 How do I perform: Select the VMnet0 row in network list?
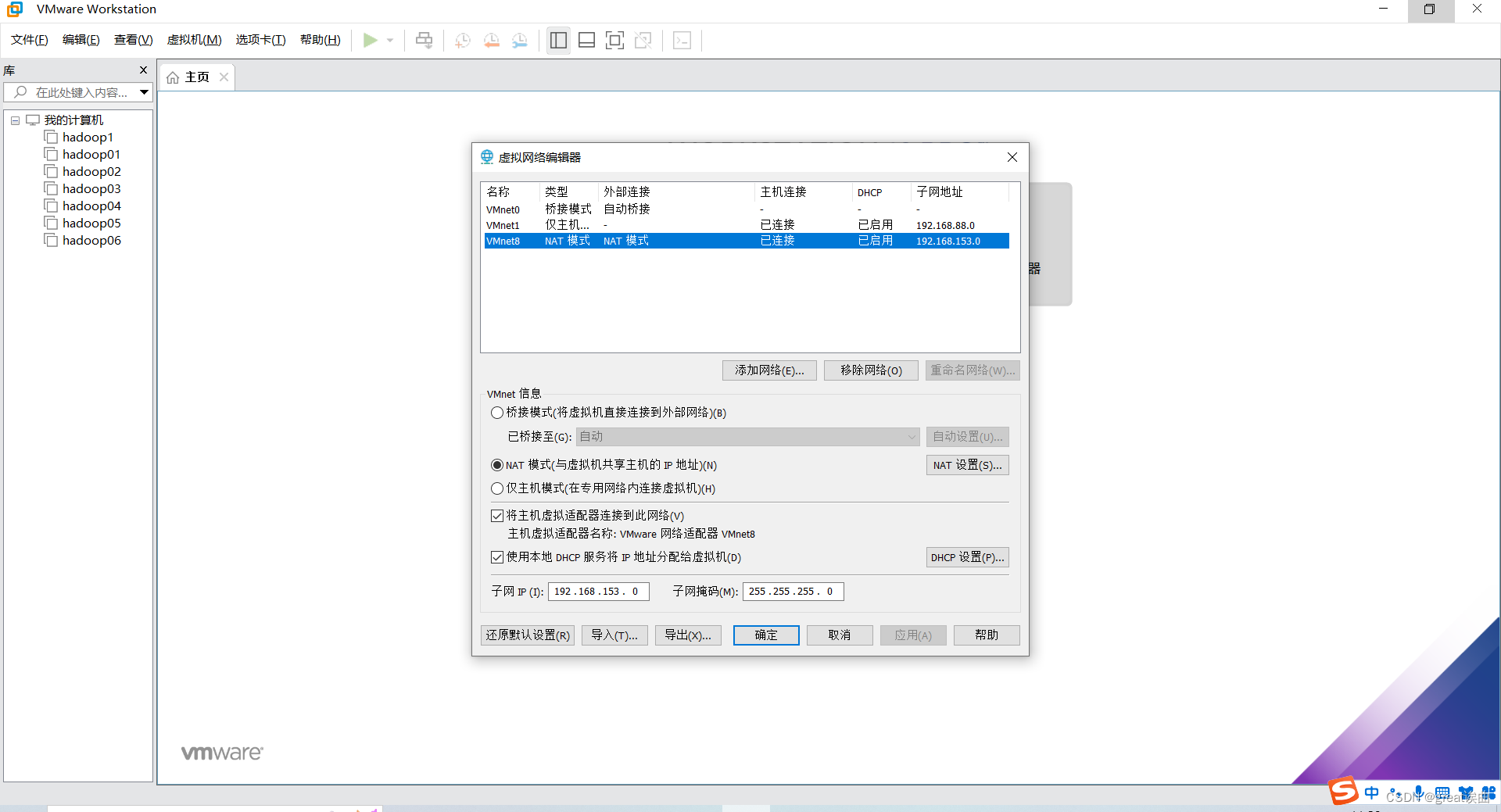coord(747,209)
